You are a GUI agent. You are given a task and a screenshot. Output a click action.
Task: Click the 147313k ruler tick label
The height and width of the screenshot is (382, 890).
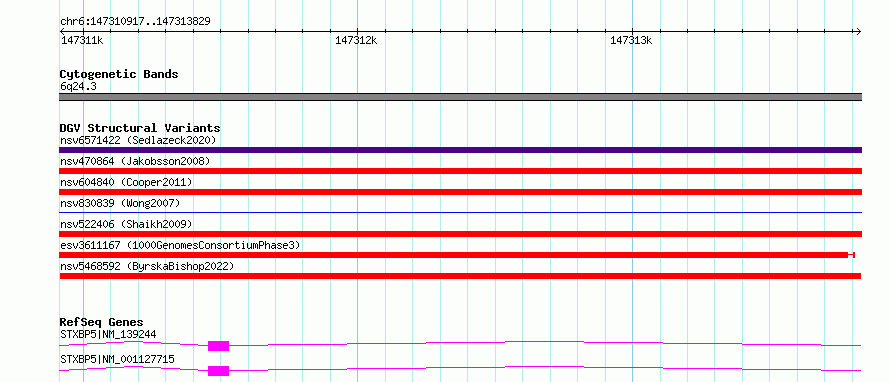pos(631,41)
